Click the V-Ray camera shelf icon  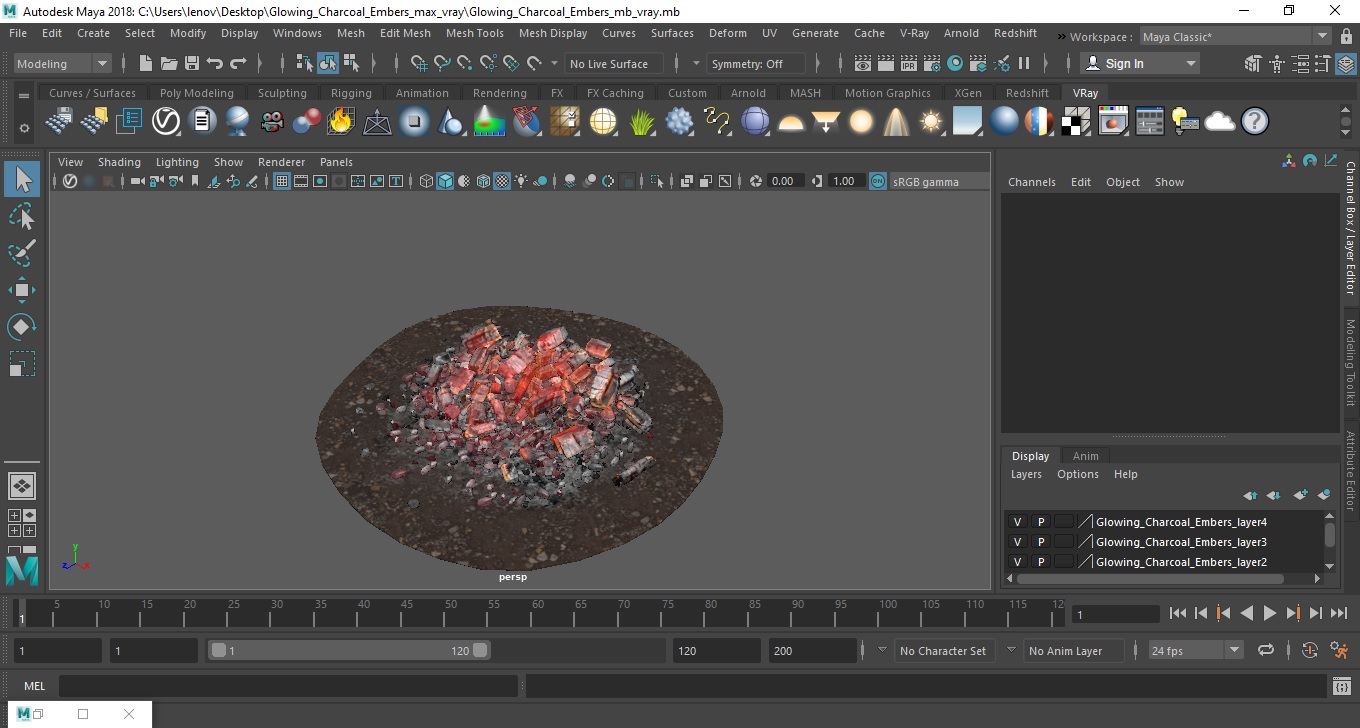272,122
